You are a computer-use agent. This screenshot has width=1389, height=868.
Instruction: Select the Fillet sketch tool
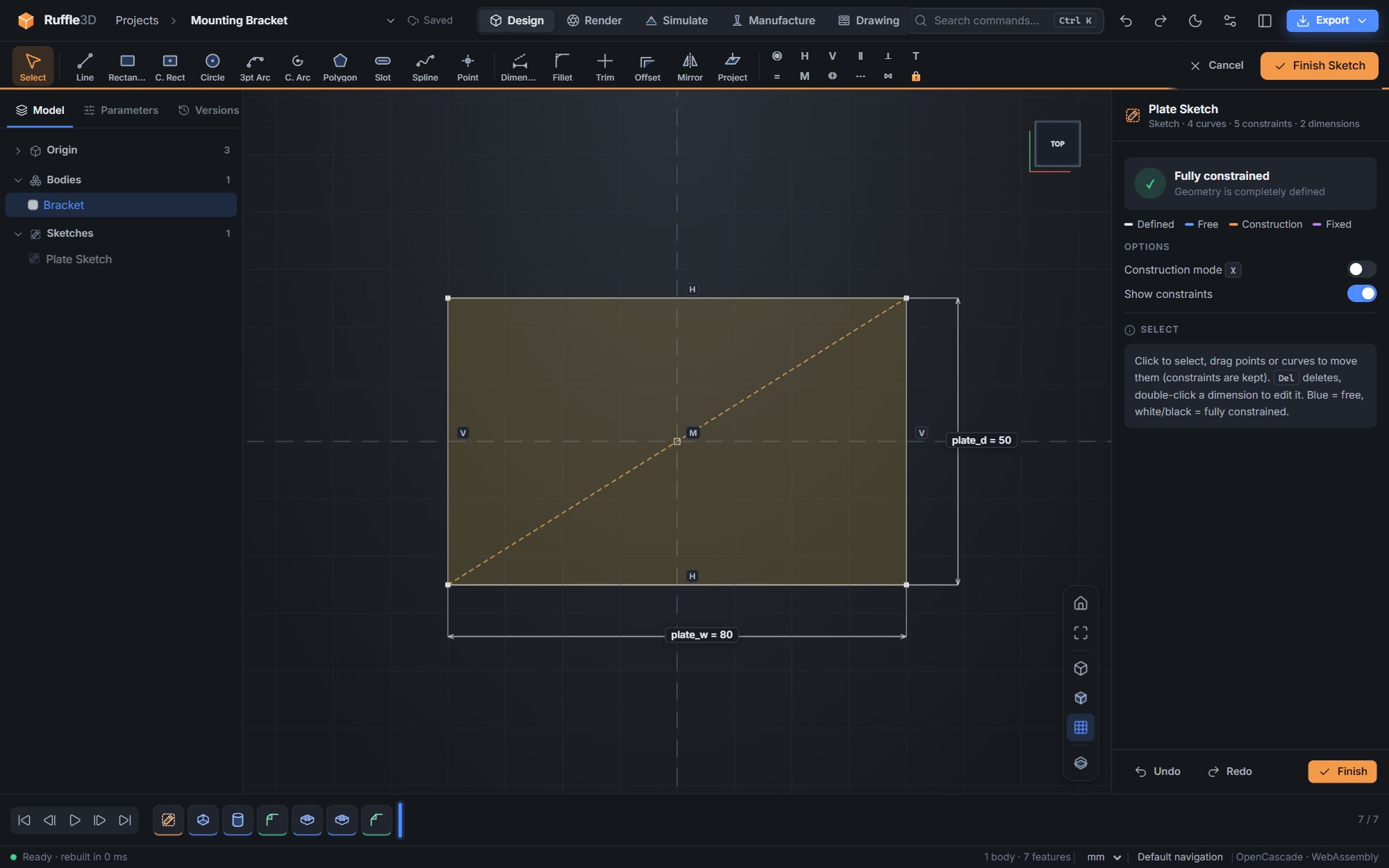tap(563, 66)
